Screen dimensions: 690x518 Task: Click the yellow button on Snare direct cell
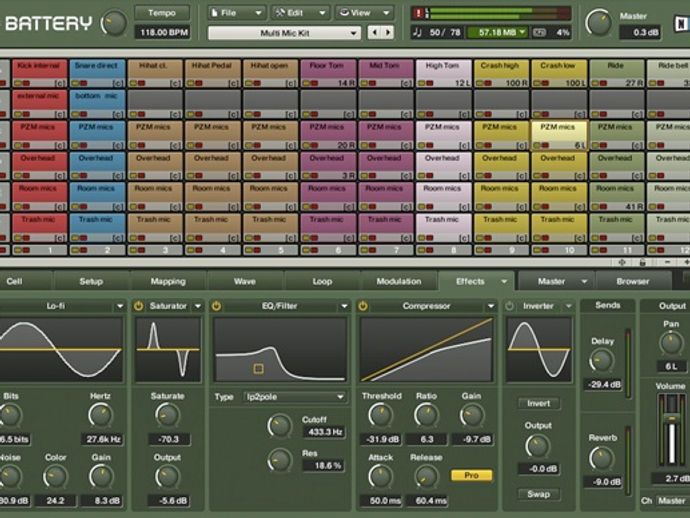tap(75, 83)
